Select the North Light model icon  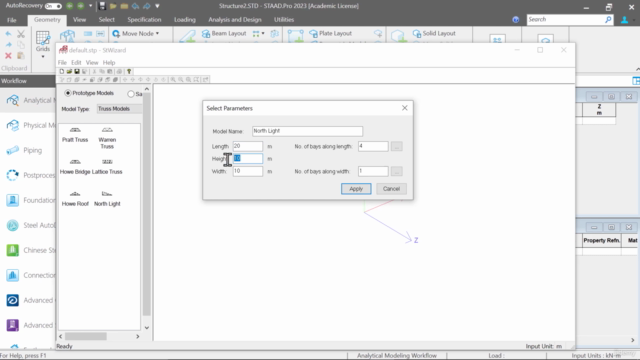point(107,194)
